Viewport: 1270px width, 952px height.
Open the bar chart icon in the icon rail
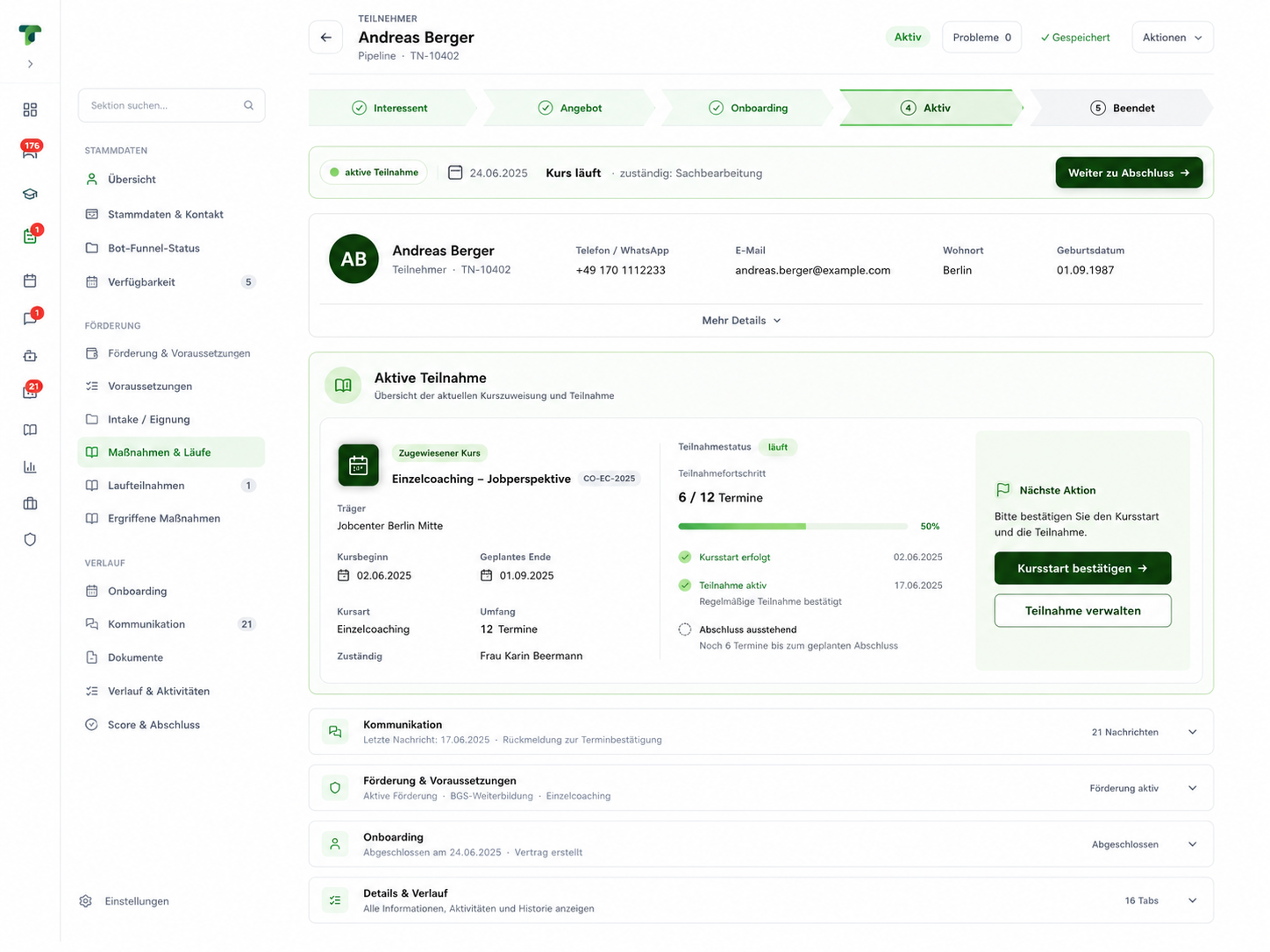coord(30,466)
